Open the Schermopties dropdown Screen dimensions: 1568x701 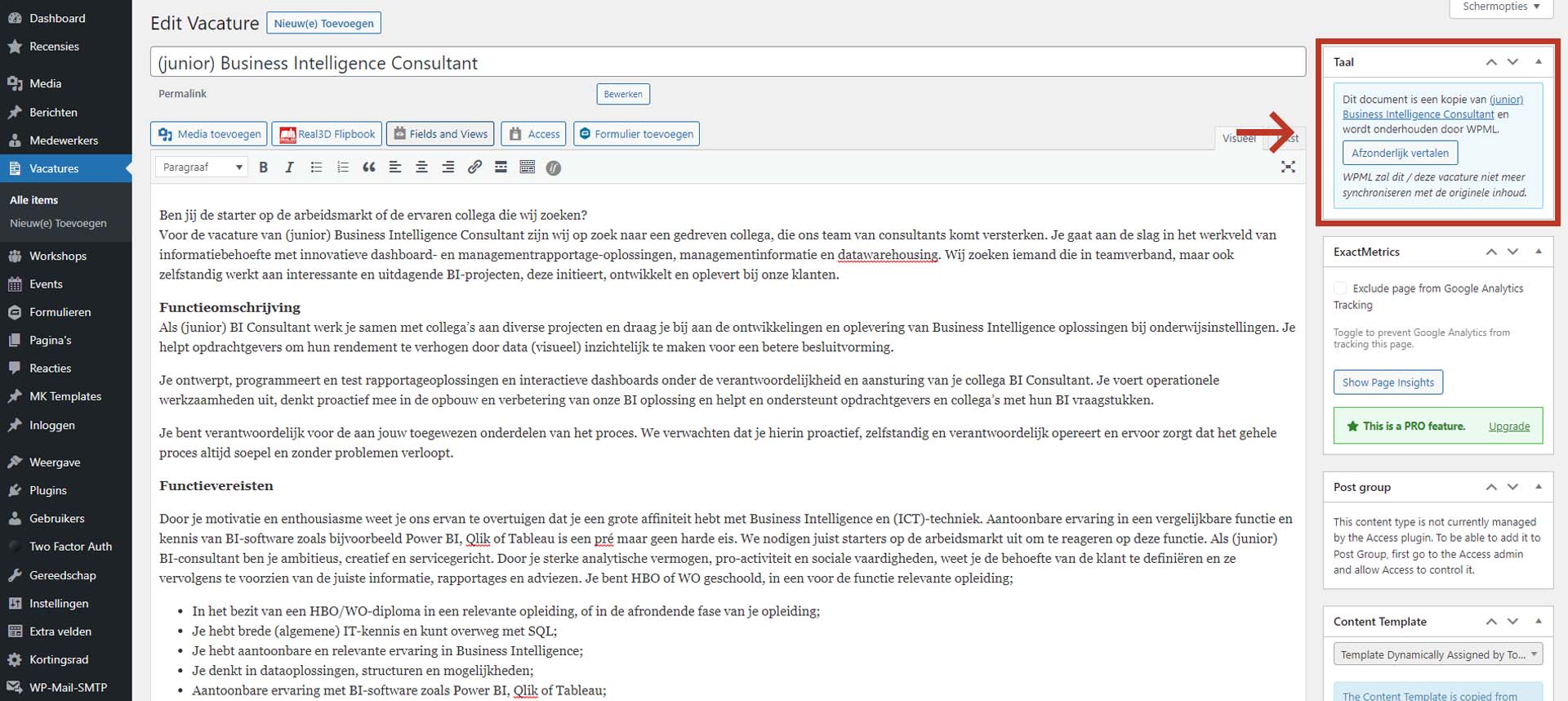tap(1501, 7)
